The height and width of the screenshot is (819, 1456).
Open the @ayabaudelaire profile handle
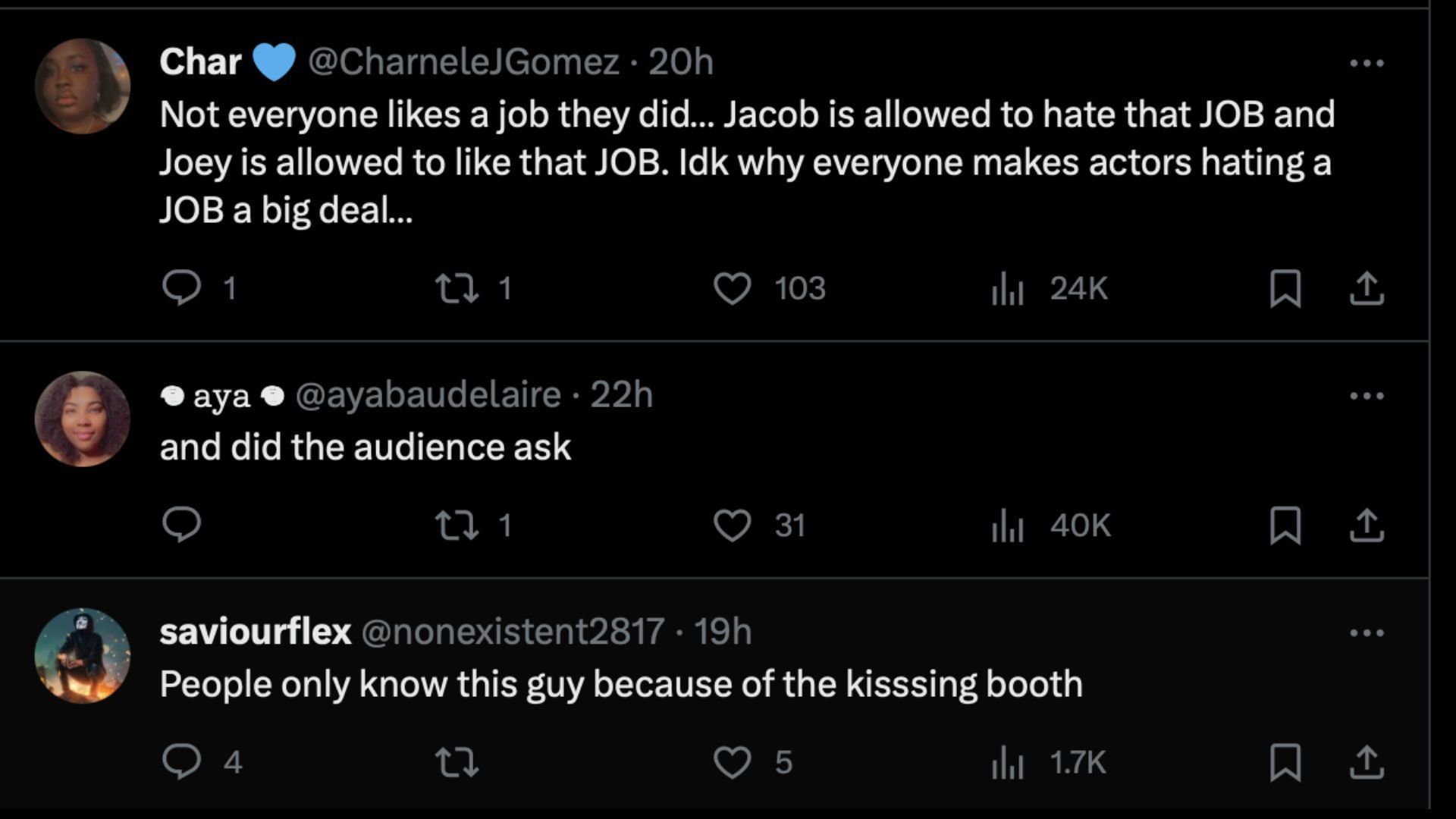click(x=428, y=395)
